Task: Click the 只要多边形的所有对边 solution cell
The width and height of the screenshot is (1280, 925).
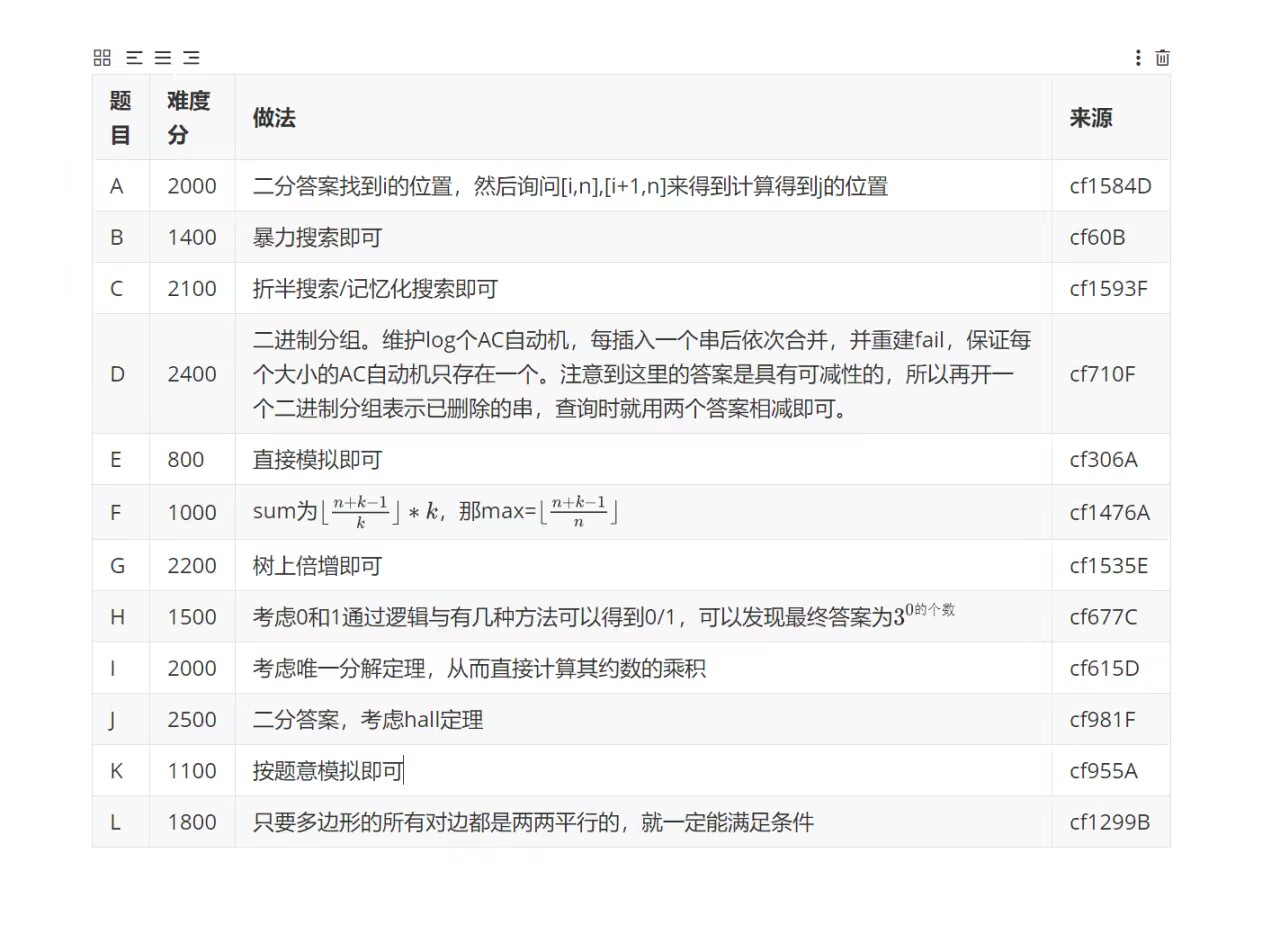Action: (643, 822)
